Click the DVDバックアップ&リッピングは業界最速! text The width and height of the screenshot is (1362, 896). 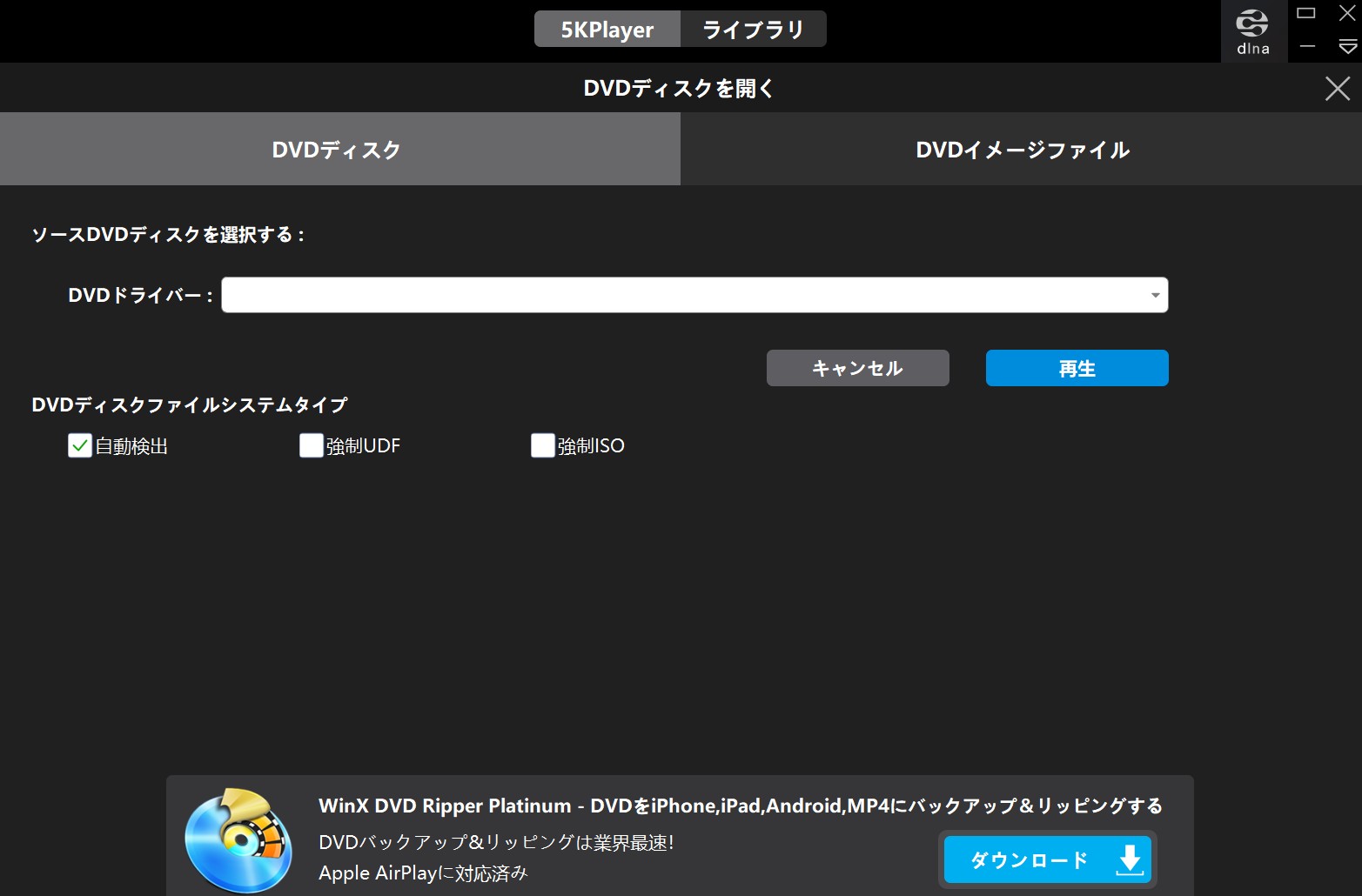496,842
